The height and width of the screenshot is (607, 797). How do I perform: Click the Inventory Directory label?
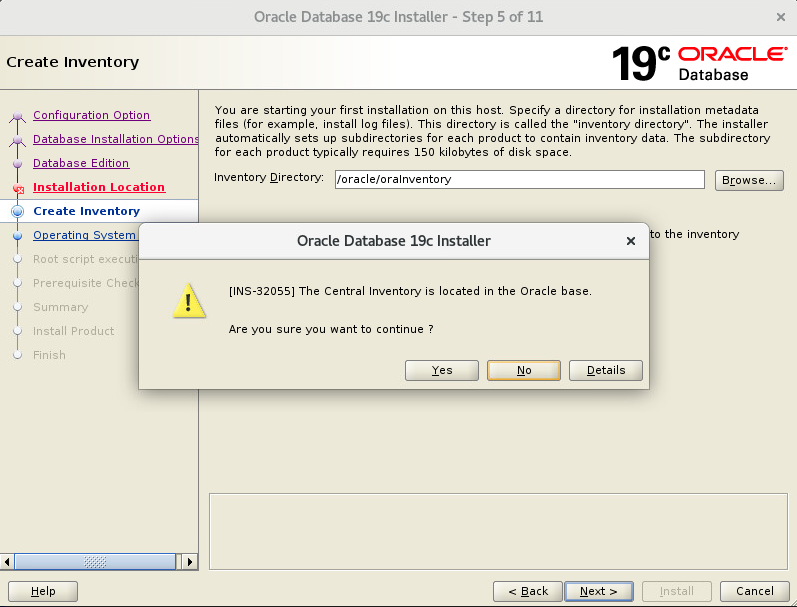click(x=269, y=177)
